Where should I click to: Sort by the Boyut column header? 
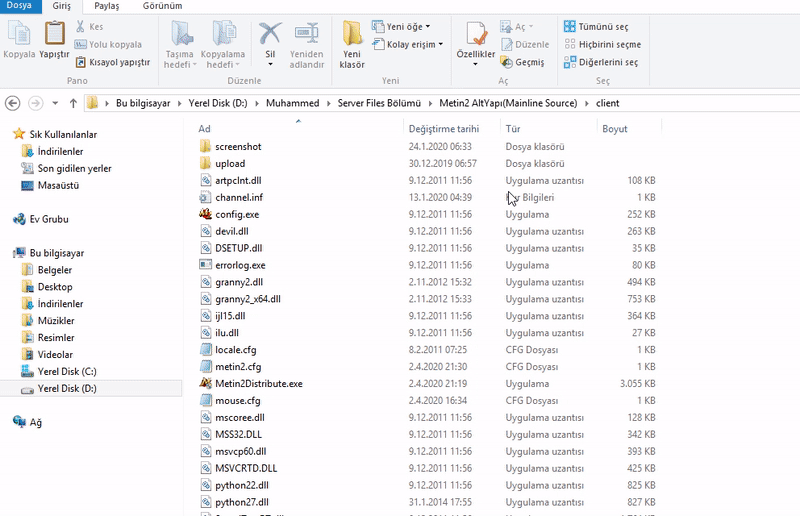point(614,129)
